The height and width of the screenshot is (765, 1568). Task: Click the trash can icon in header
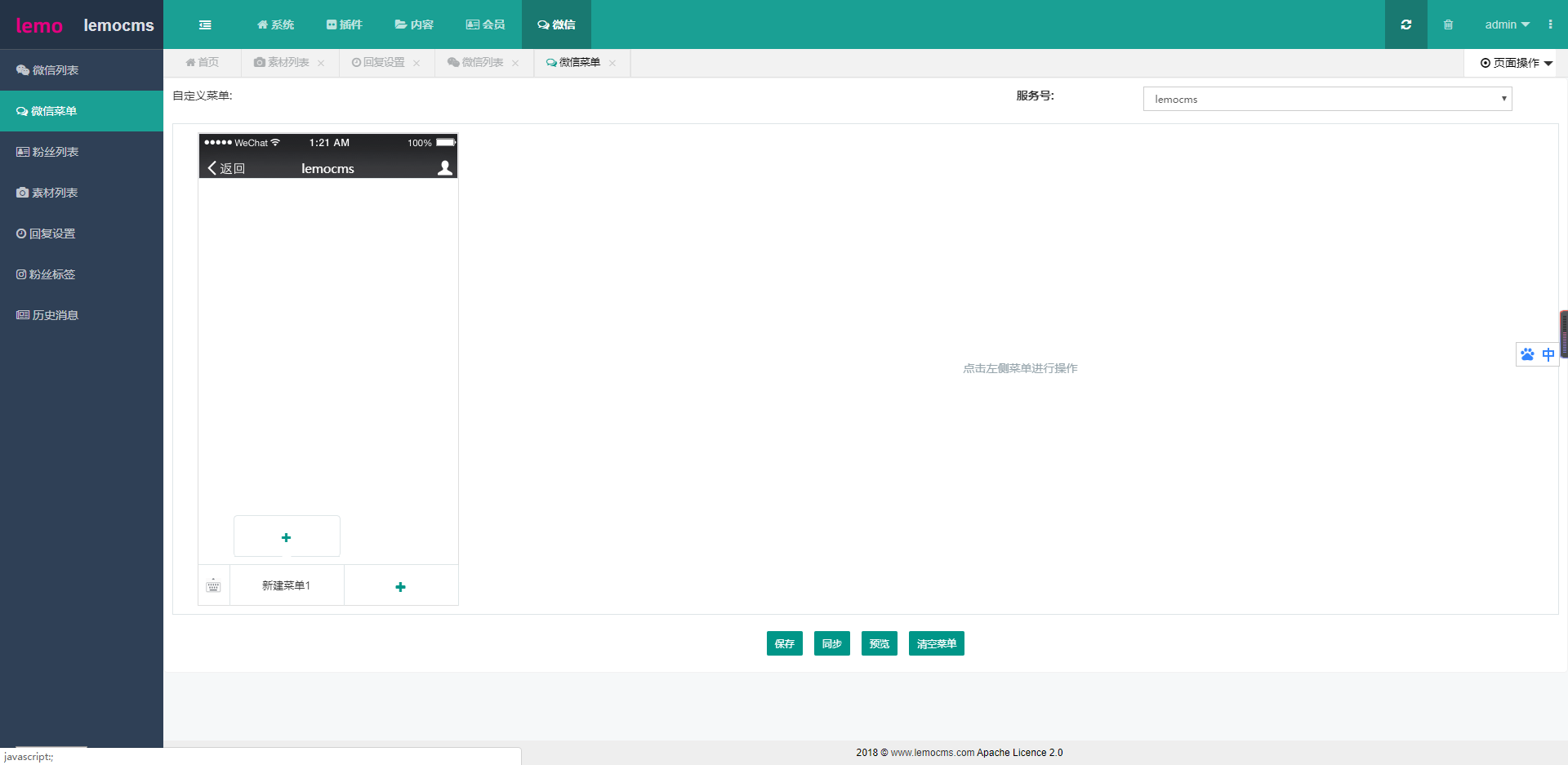coord(1448,24)
